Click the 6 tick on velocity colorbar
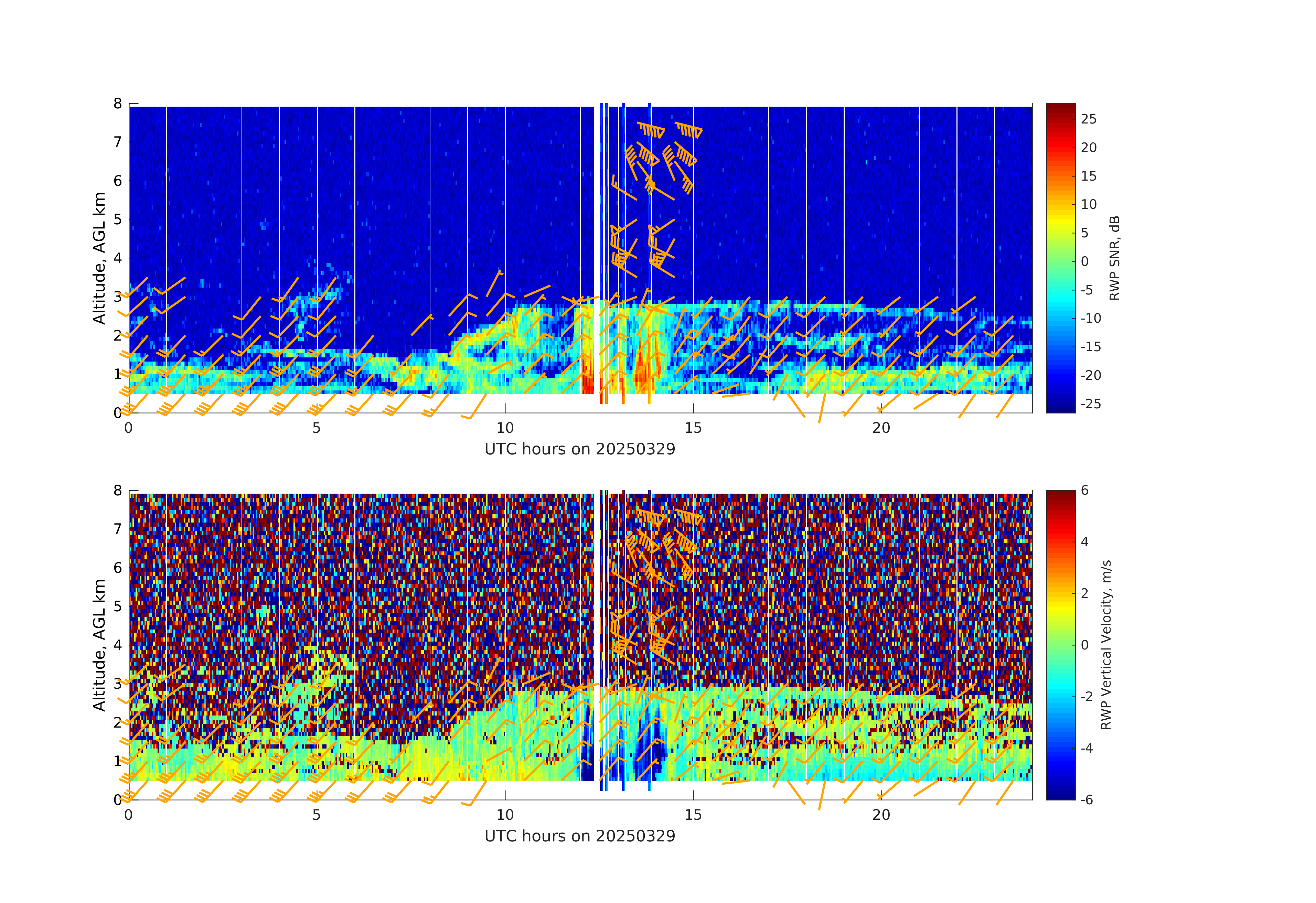Screen dimensions: 1316x903 tap(1084, 490)
